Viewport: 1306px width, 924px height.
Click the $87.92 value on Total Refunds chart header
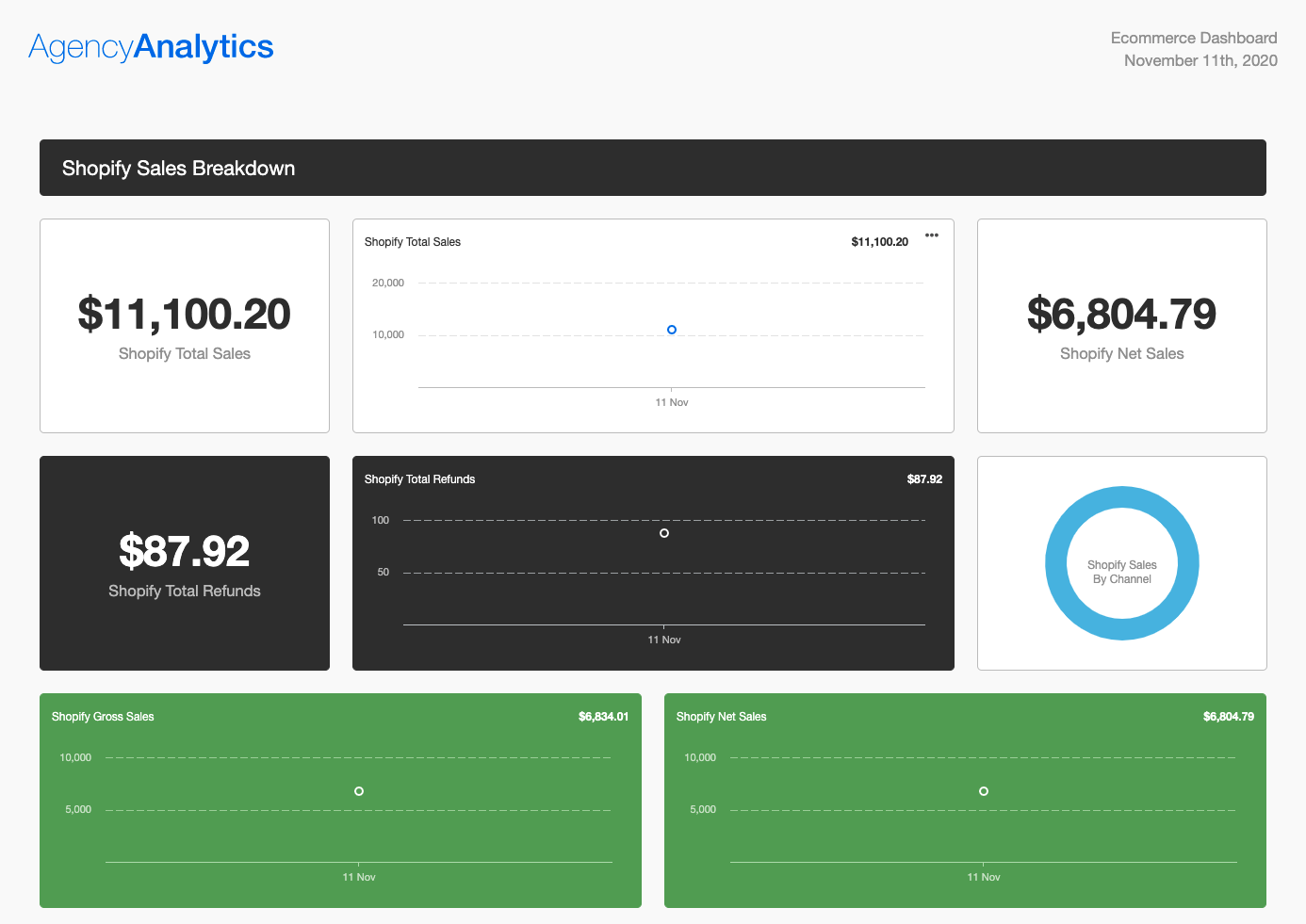click(924, 479)
